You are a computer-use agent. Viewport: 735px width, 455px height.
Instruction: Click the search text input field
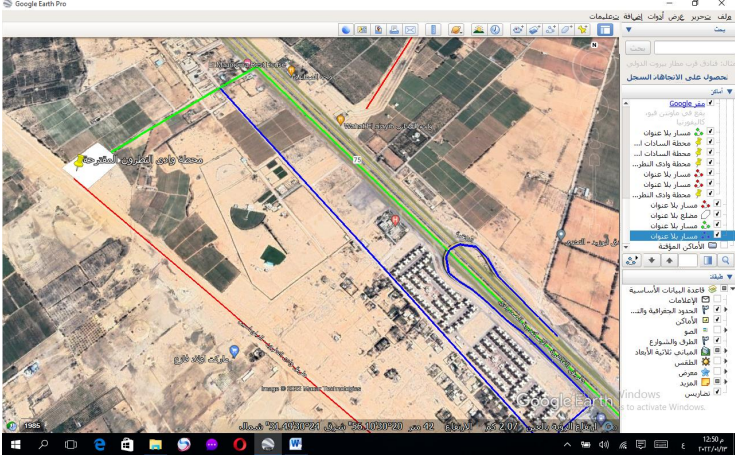694,48
